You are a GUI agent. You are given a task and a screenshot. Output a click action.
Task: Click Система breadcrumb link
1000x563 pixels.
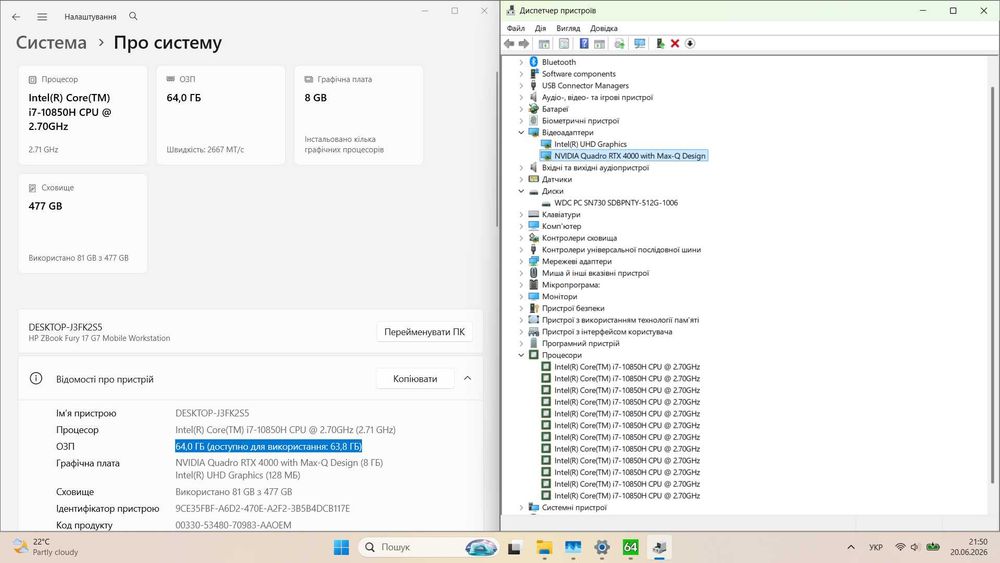(51, 43)
